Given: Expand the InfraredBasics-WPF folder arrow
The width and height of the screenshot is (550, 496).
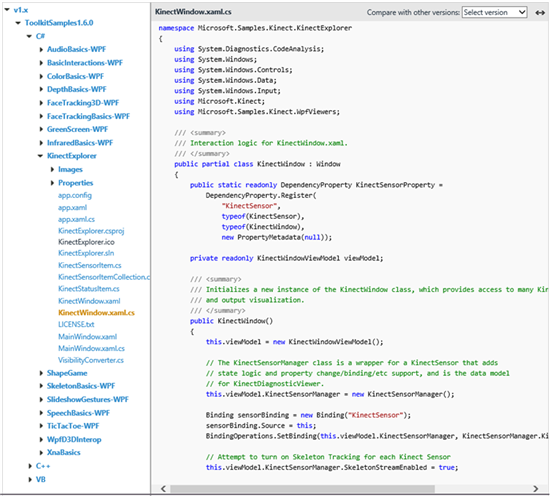Looking at the screenshot, I should 41,143.
